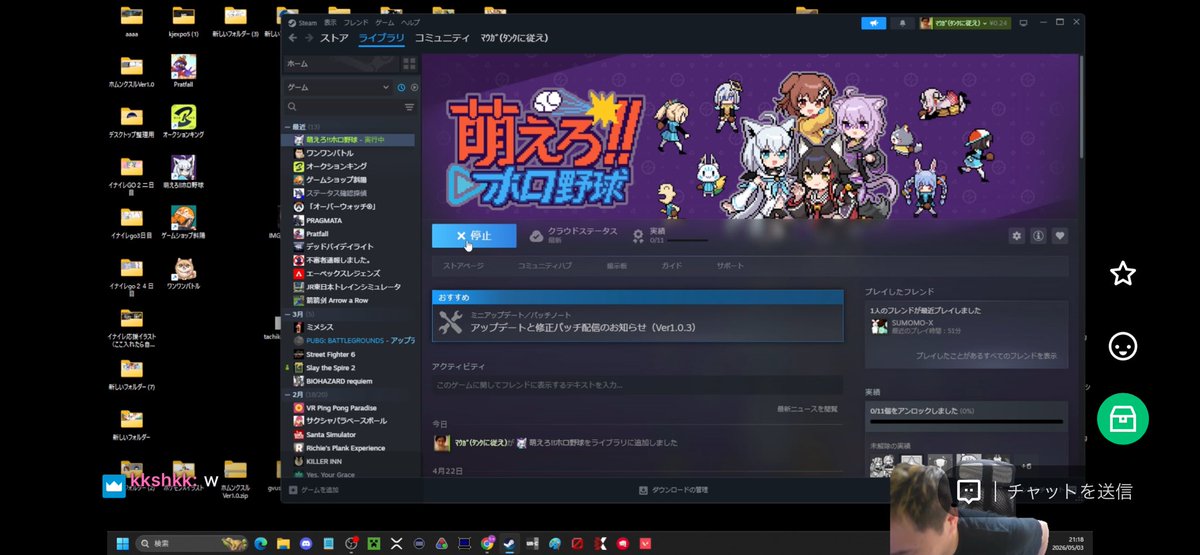Click the library search field
1200x555 pixels.
[x=342, y=106]
